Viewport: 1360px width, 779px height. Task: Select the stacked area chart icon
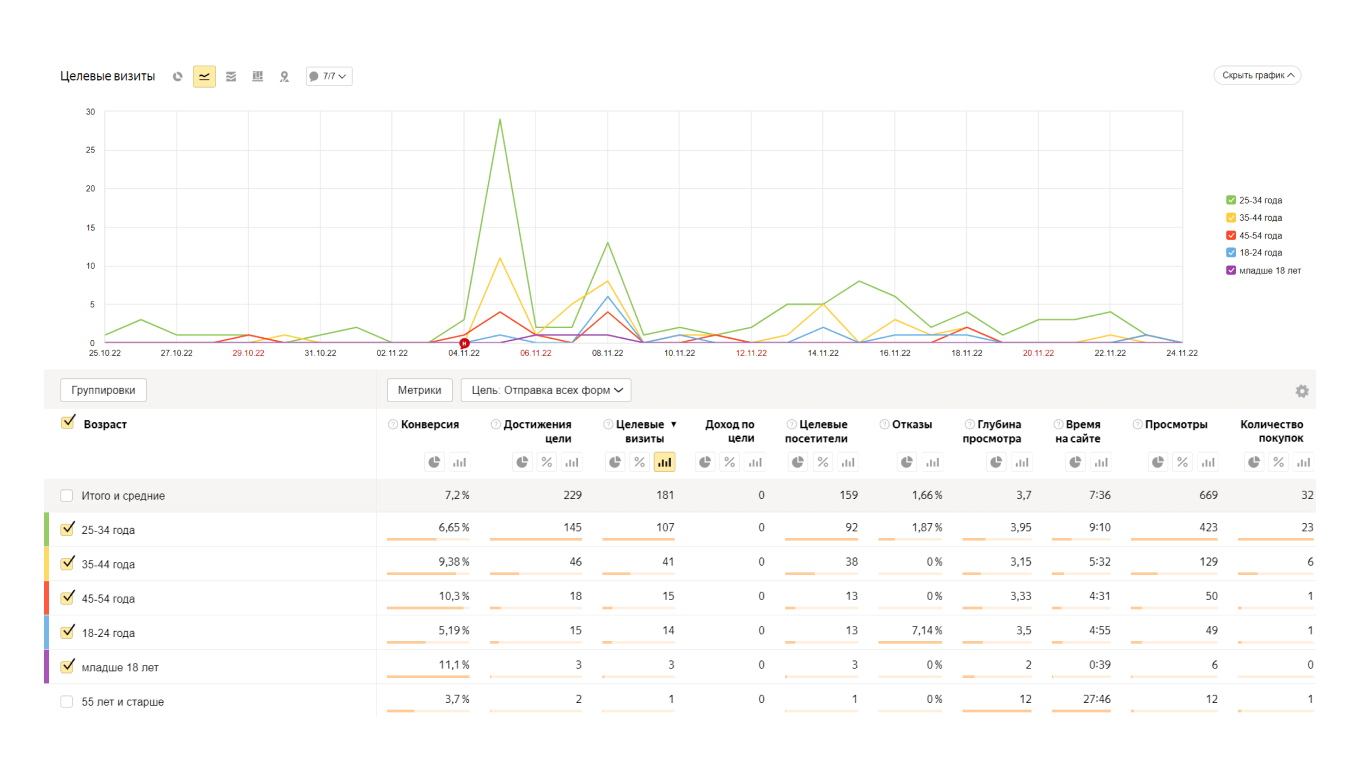point(231,77)
